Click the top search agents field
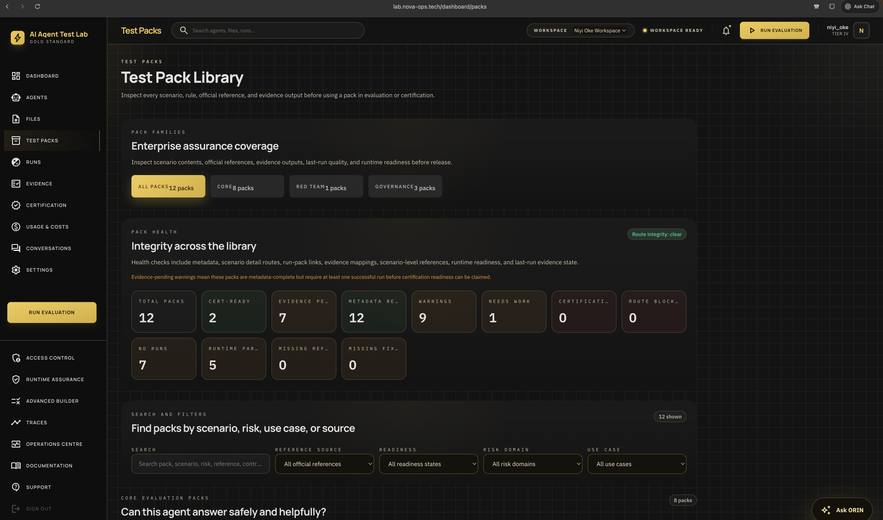The image size is (883, 520). point(268,30)
